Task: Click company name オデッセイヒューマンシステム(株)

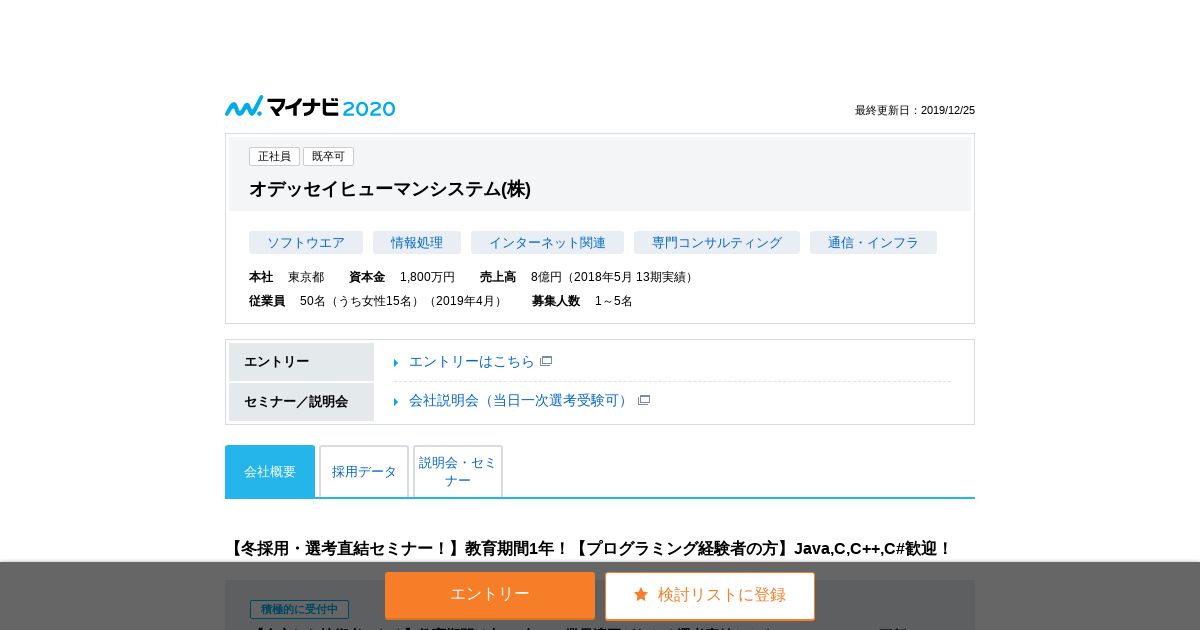Action: point(390,189)
